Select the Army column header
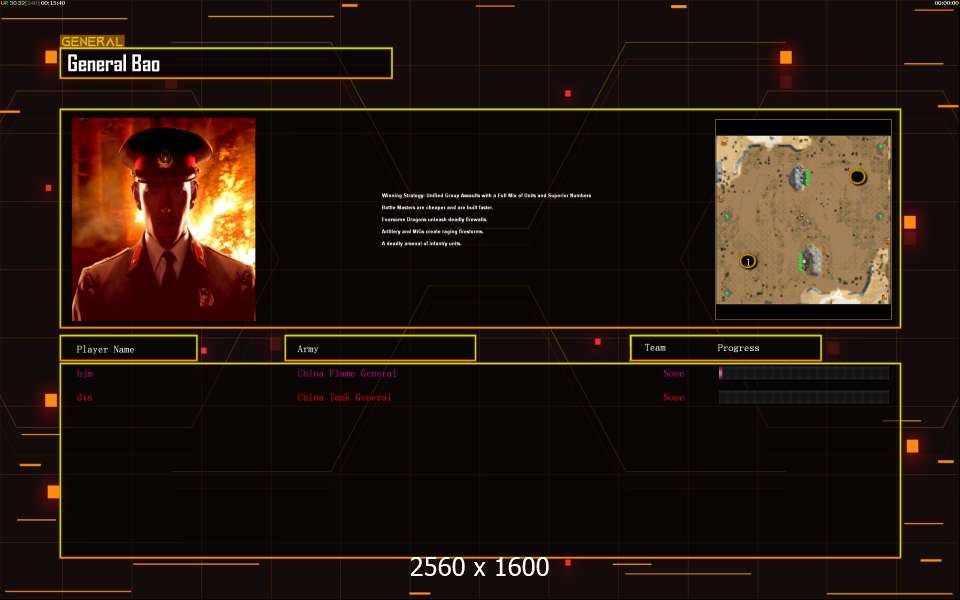This screenshot has width=960, height=600. (x=380, y=349)
